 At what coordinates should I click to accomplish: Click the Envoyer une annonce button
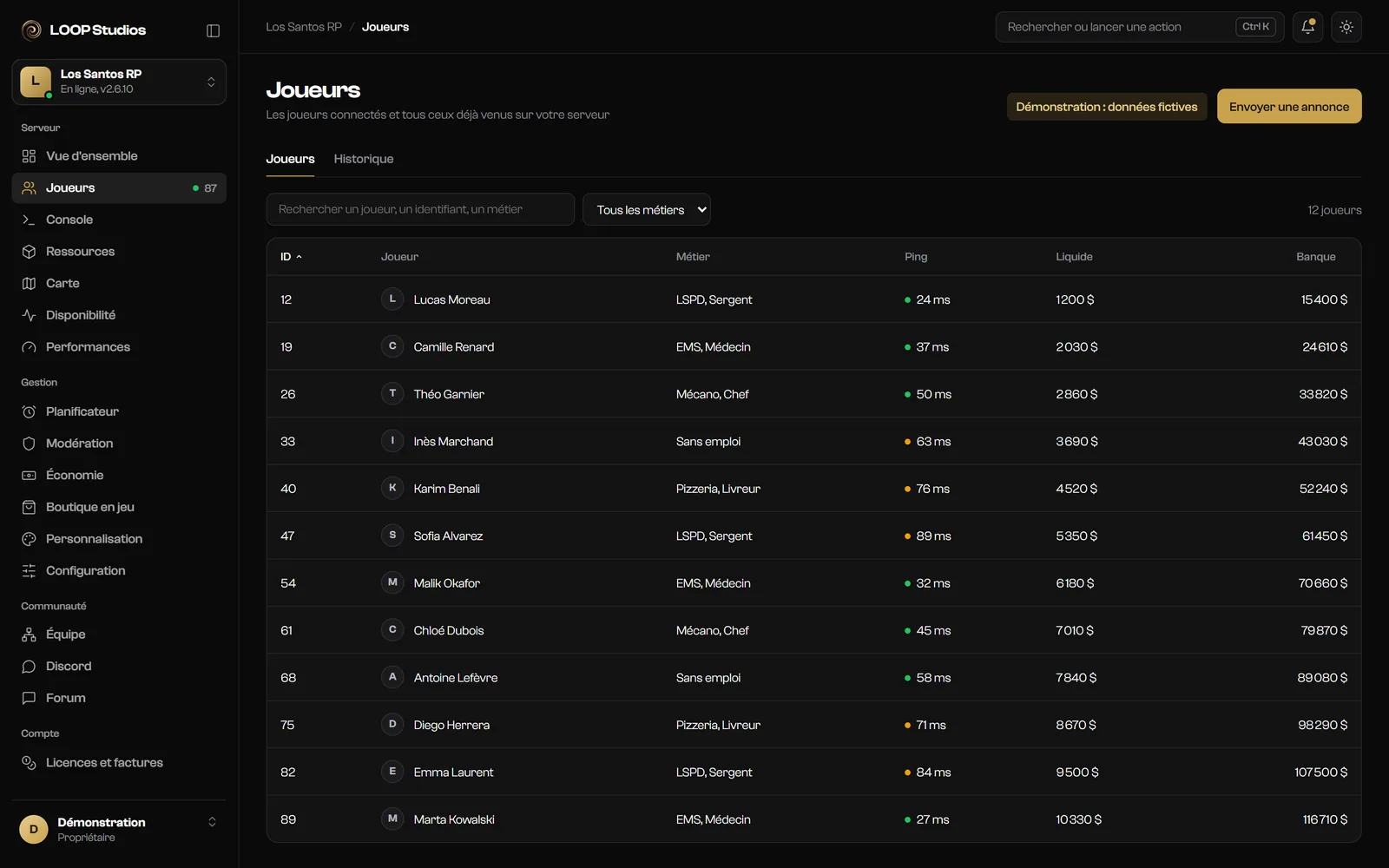[x=1289, y=107]
